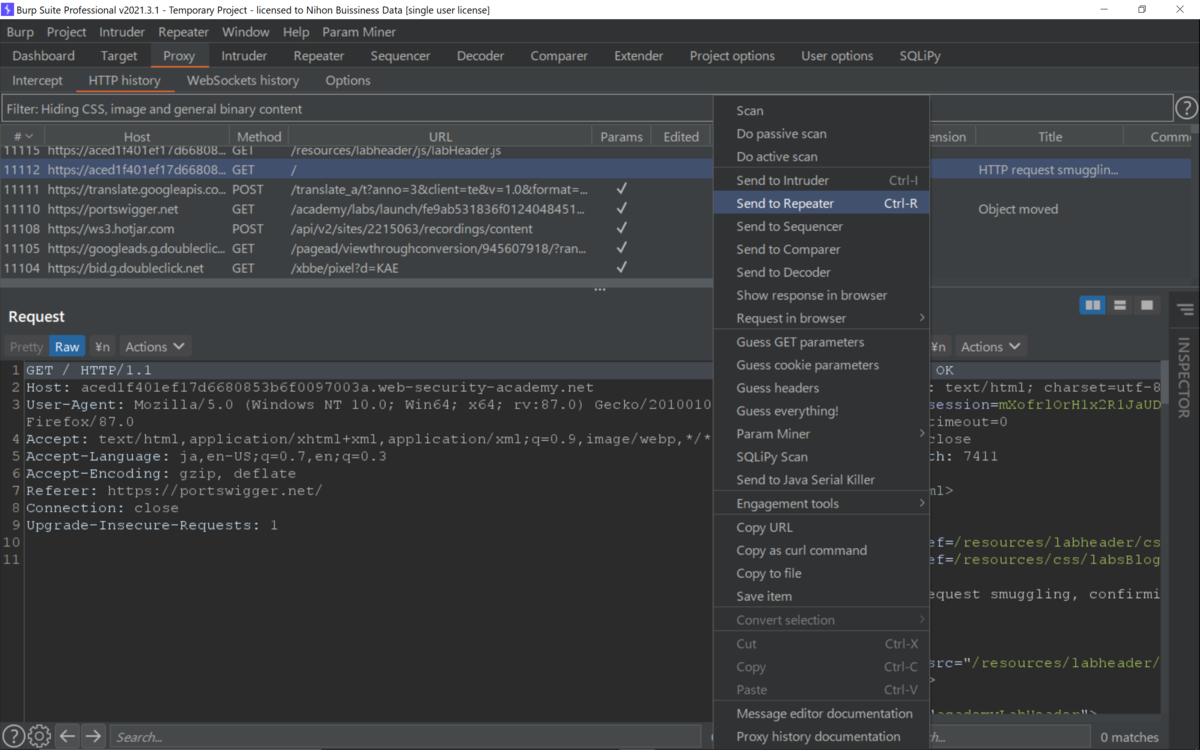Open the Burp menu in menu bar

click(20, 32)
